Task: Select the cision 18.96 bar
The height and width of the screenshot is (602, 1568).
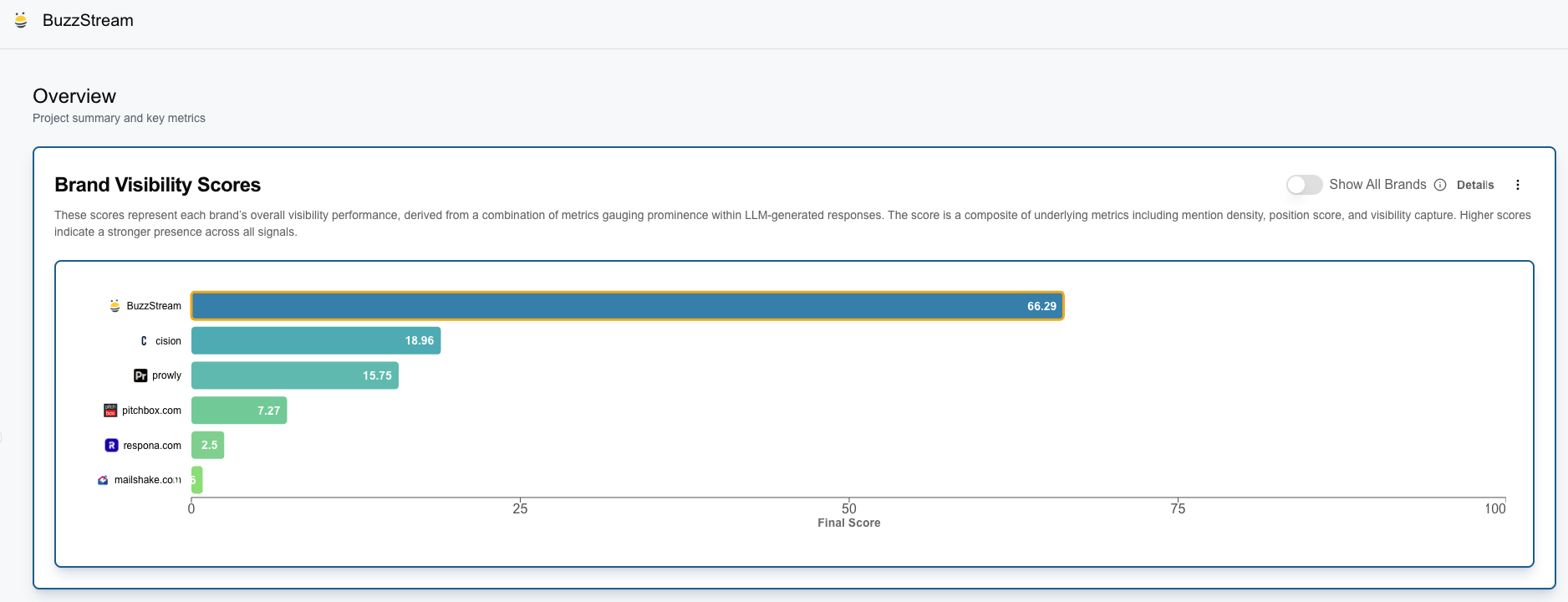Action: click(x=316, y=341)
